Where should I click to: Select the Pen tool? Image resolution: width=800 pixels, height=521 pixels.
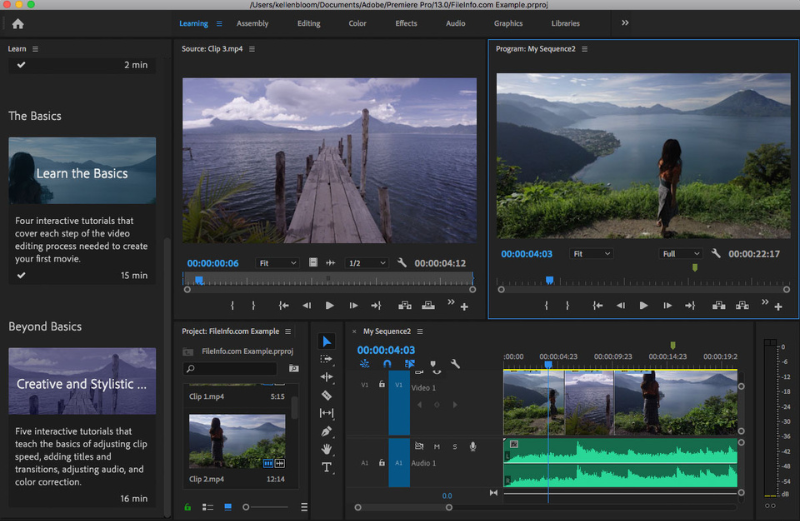327,431
